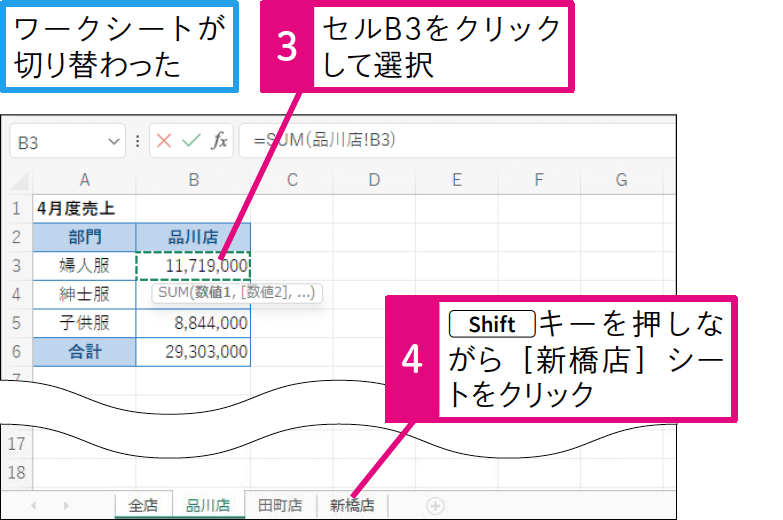Switch to the 全店 sheet tab
783x520 pixels.
[143, 506]
